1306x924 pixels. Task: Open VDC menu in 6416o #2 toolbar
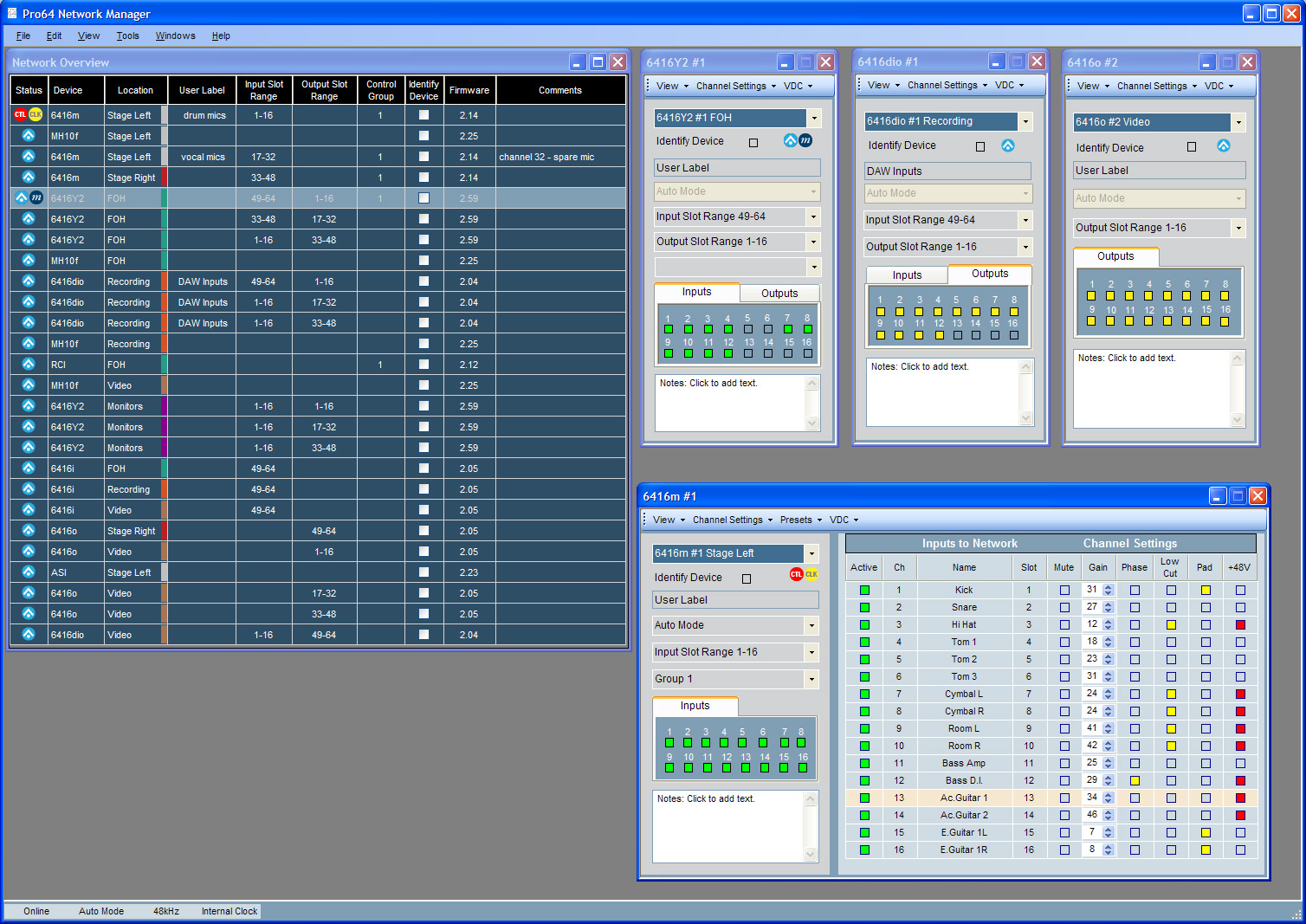click(1219, 86)
